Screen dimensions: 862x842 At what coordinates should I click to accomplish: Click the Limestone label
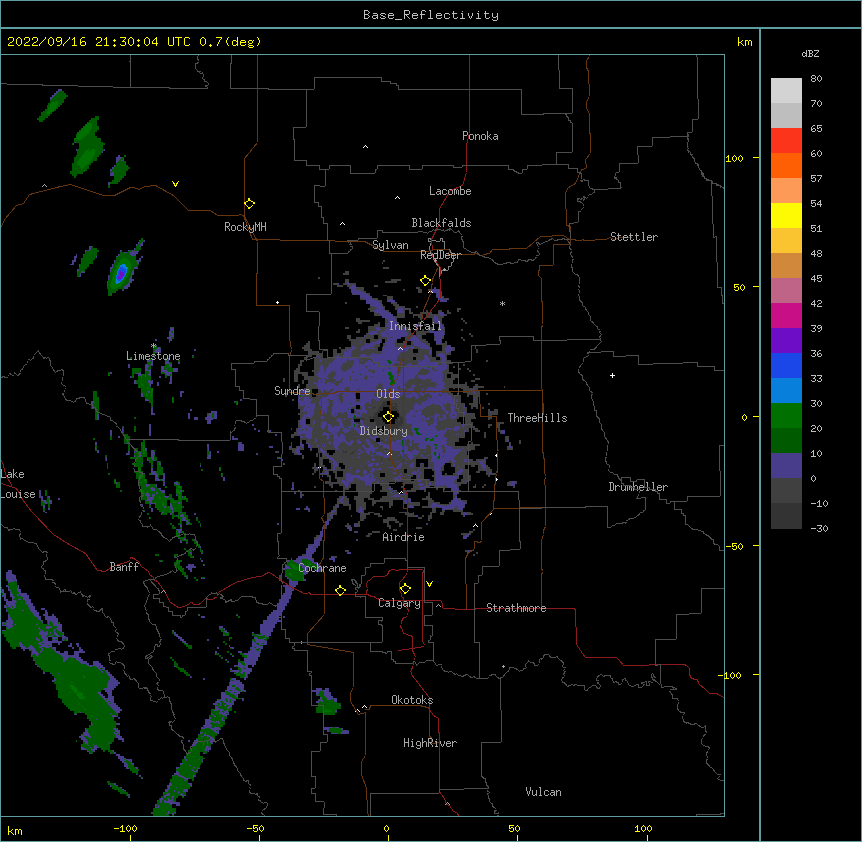pyautogui.click(x=153, y=356)
